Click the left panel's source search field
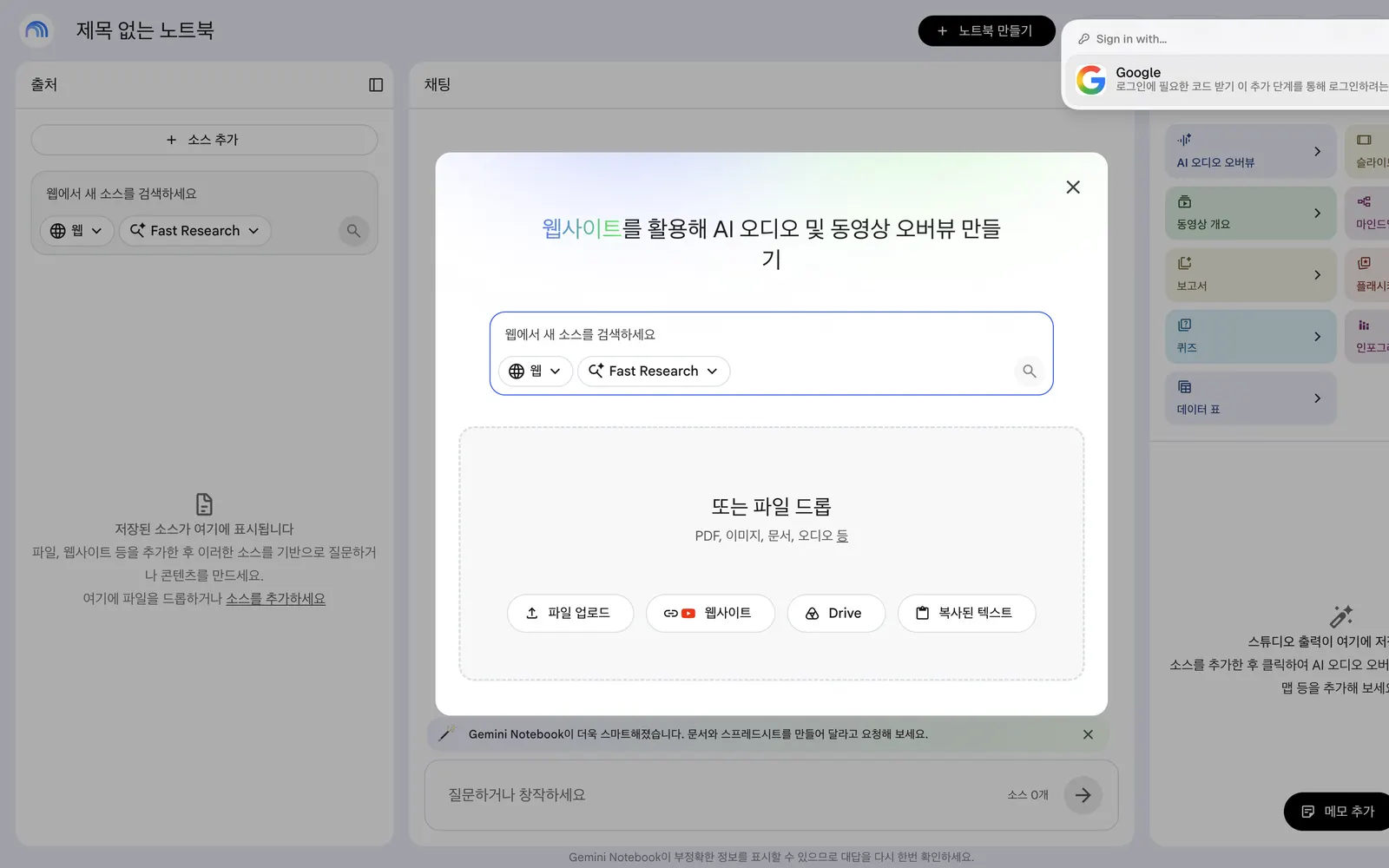The height and width of the screenshot is (868, 1389). pyautogui.click(x=204, y=194)
